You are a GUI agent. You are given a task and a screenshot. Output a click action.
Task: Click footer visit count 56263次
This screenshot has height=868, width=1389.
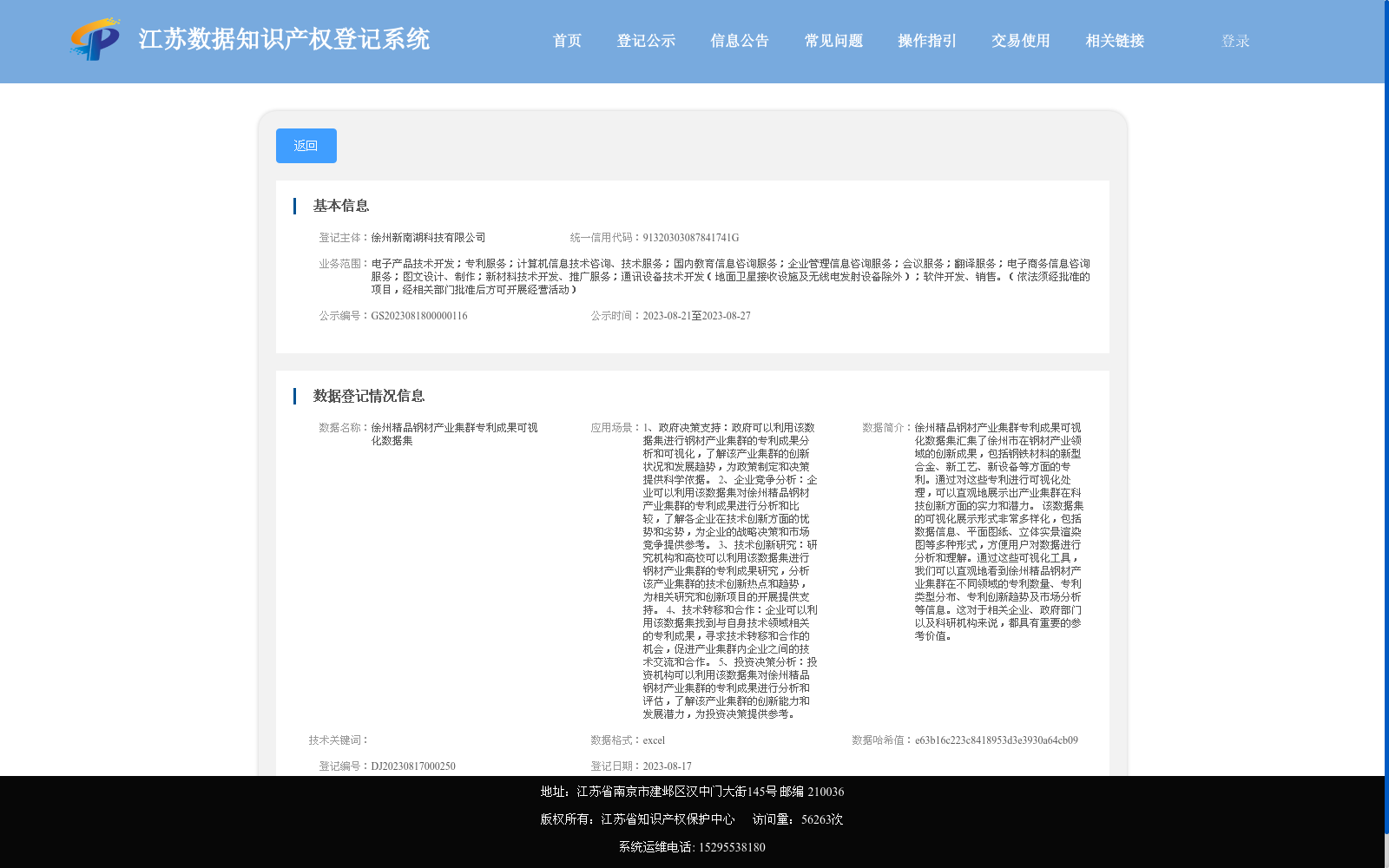(x=822, y=819)
